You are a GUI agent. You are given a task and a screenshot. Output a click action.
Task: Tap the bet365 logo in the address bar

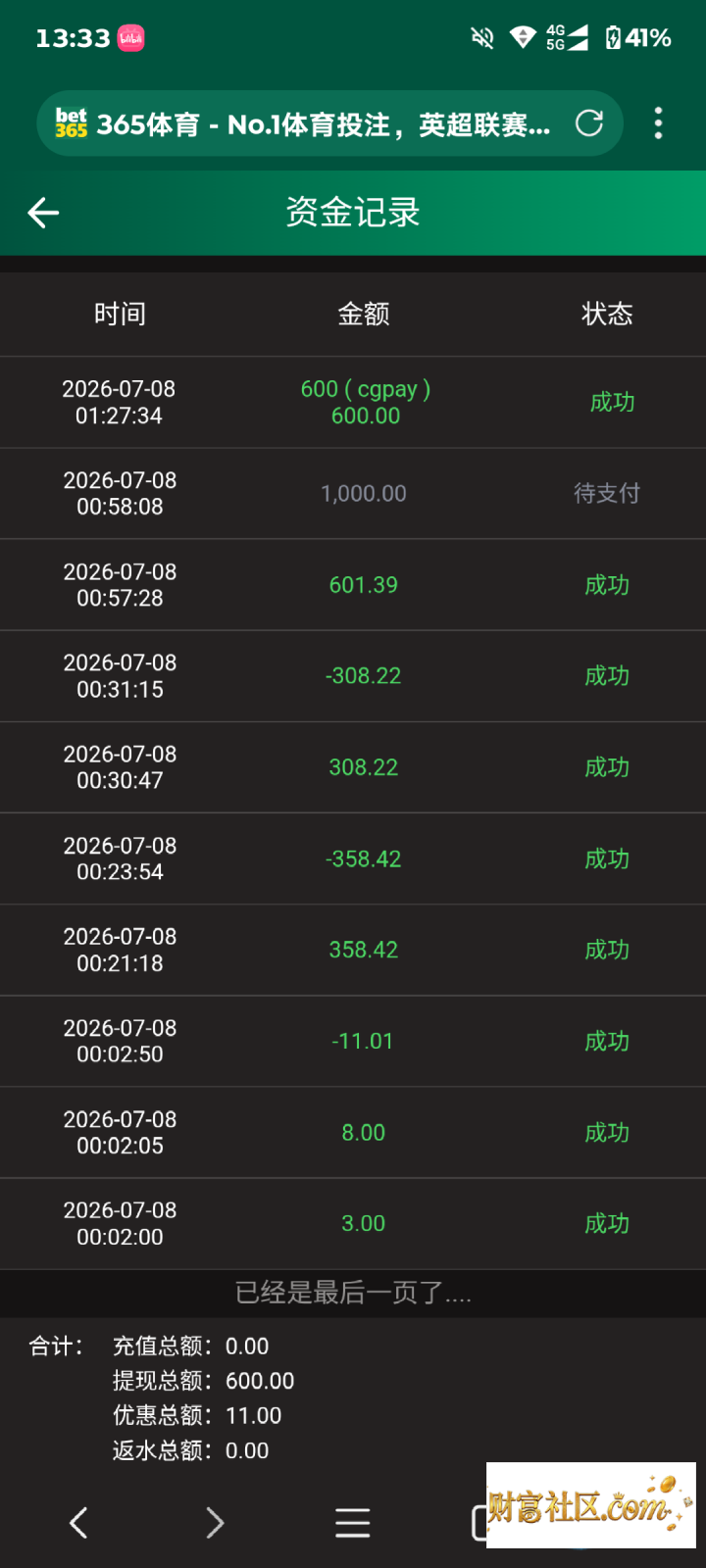click(71, 123)
